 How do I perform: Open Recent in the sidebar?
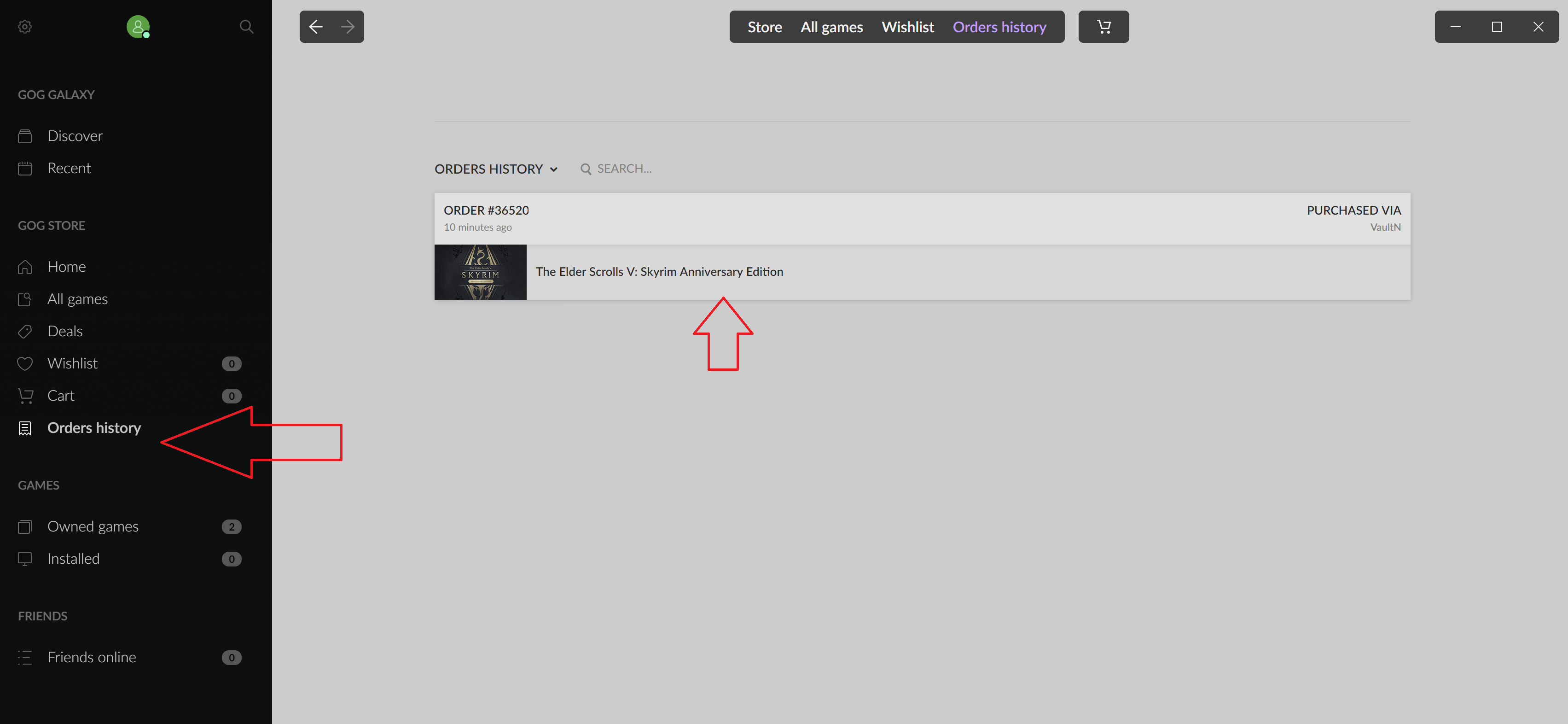(69, 168)
